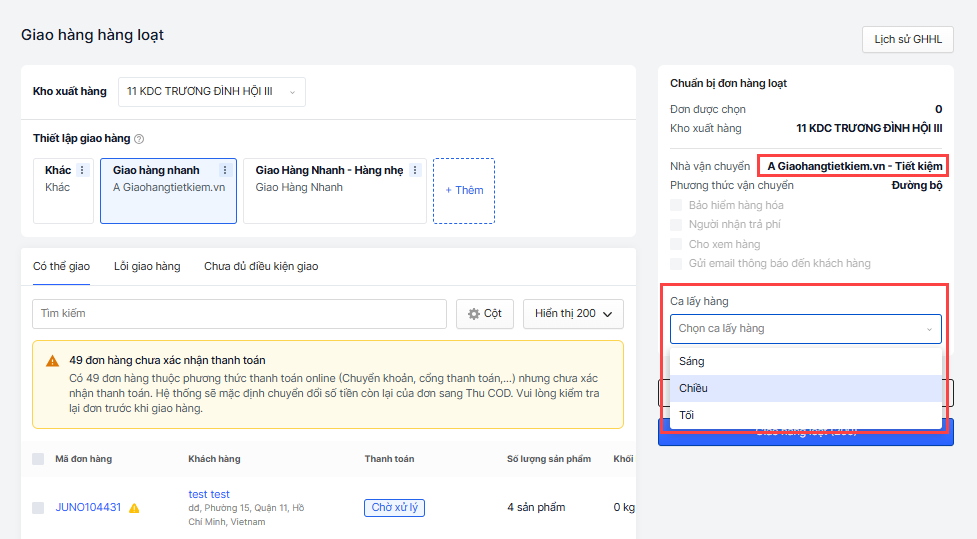Select the Giao hàng nhanh delivery card

(x=168, y=191)
